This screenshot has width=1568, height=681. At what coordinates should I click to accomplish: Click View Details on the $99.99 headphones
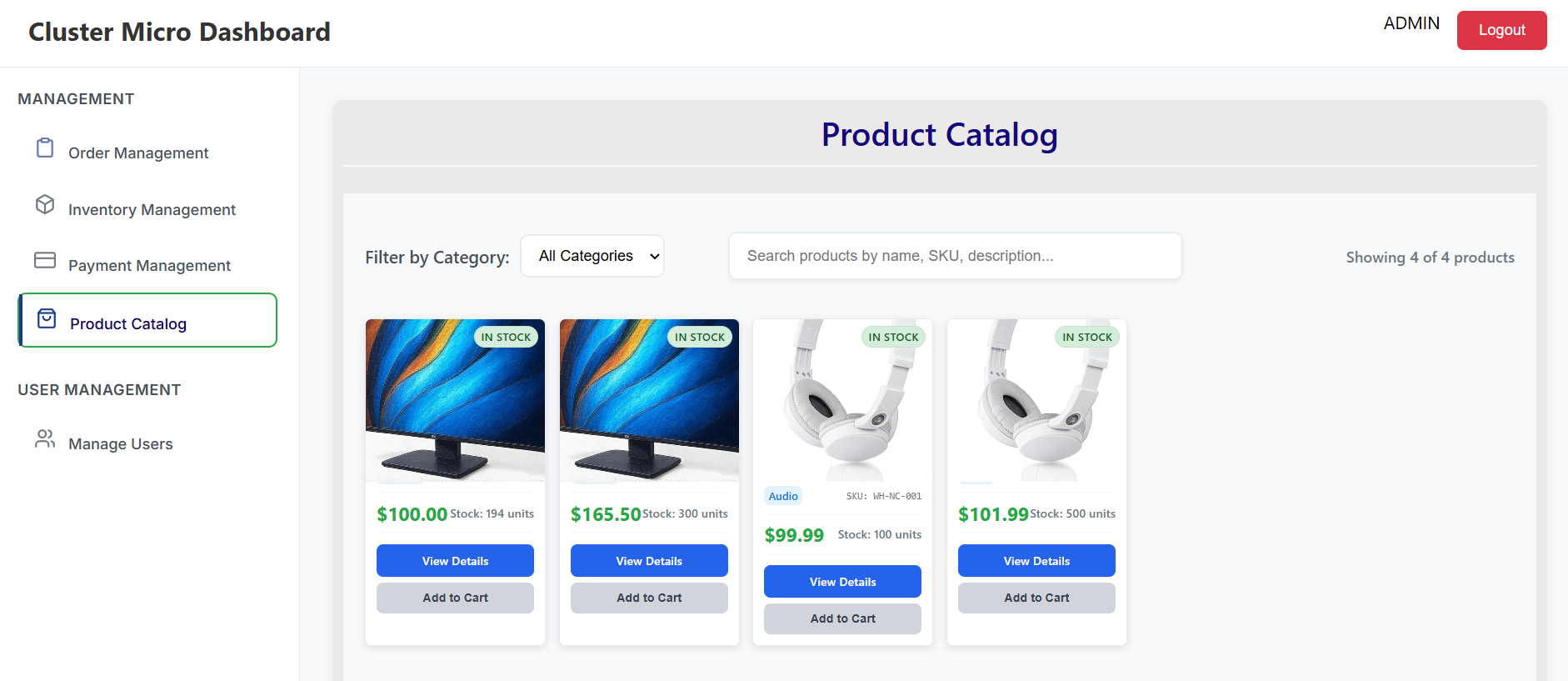tap(841, 581)
